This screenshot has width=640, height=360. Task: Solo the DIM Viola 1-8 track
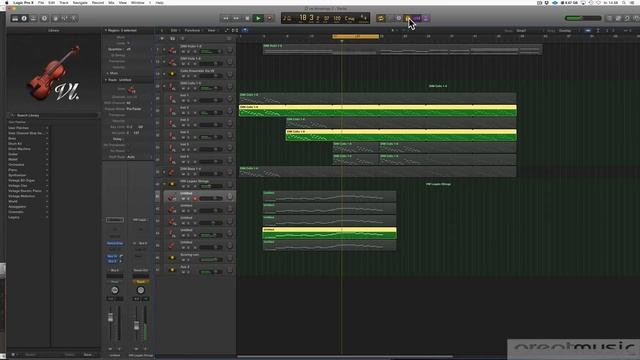coord(189,64)
